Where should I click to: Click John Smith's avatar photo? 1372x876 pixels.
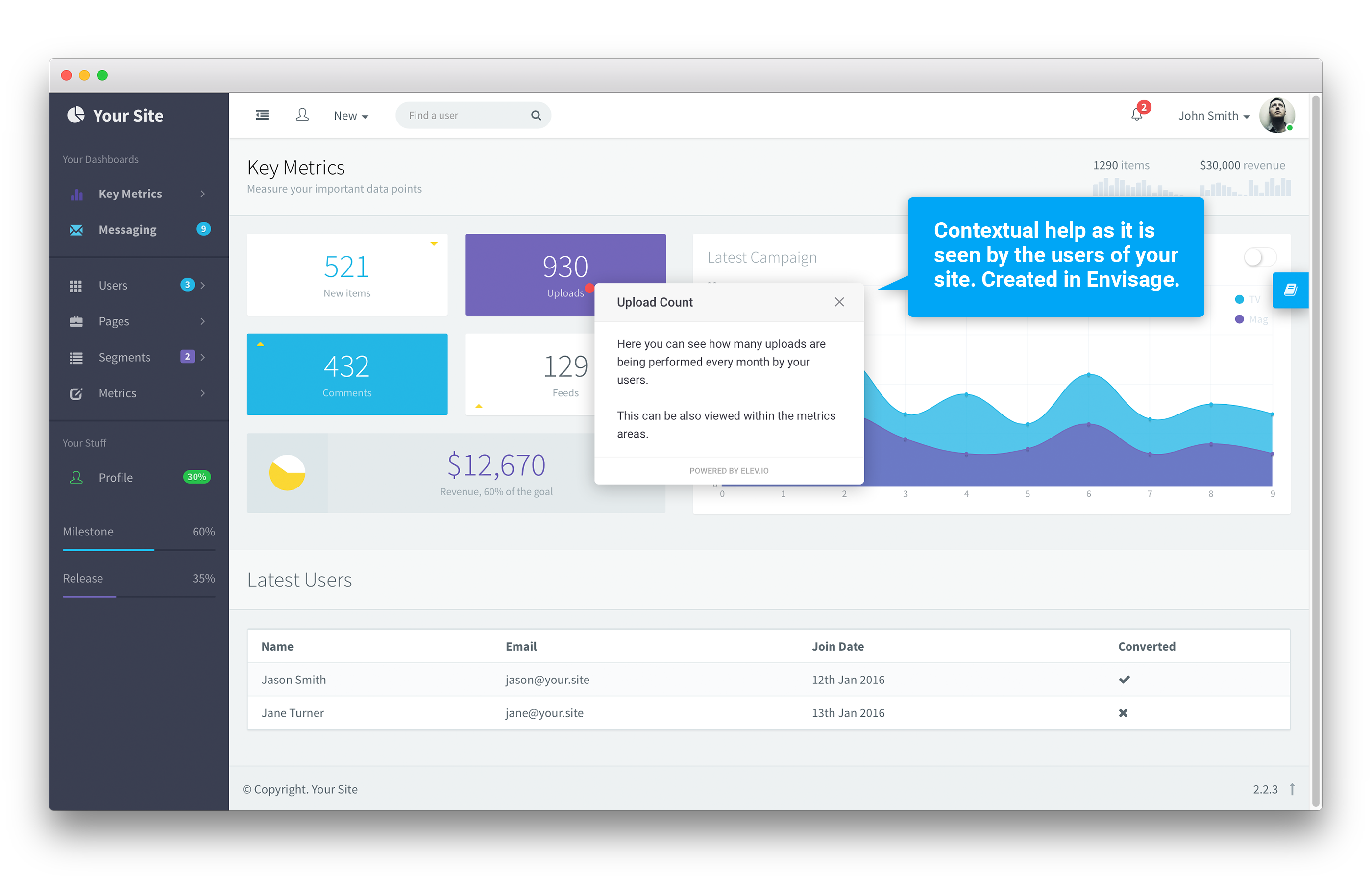[1276, 115]
